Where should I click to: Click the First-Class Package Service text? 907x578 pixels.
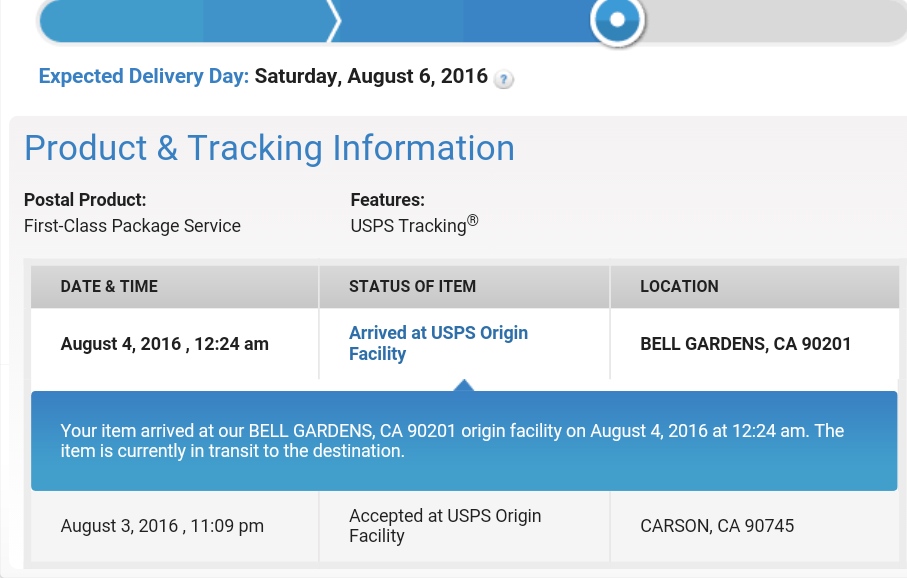pyautogui.click(x=132, y=226)
